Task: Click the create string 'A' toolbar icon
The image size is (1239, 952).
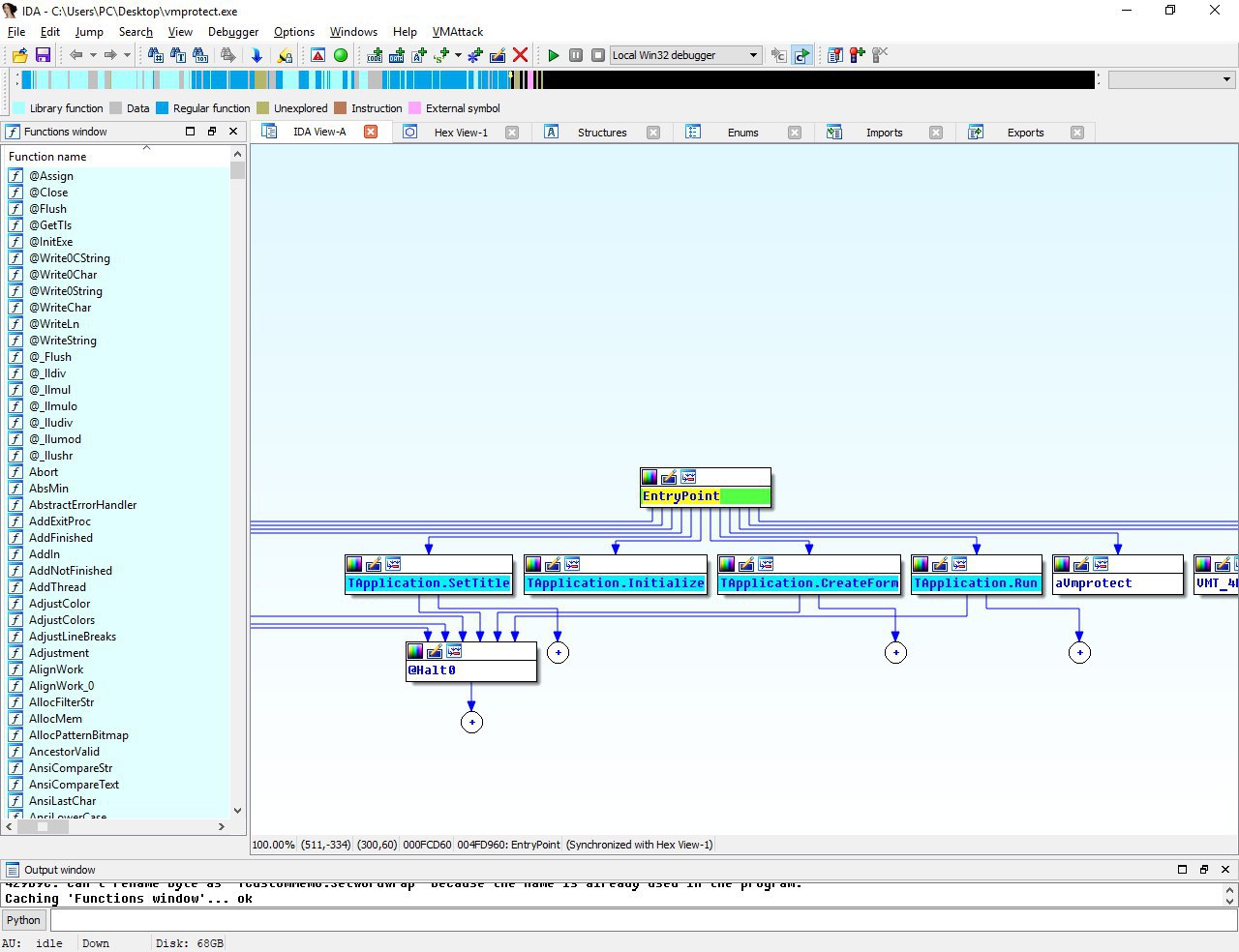Action: coord(419,55)
